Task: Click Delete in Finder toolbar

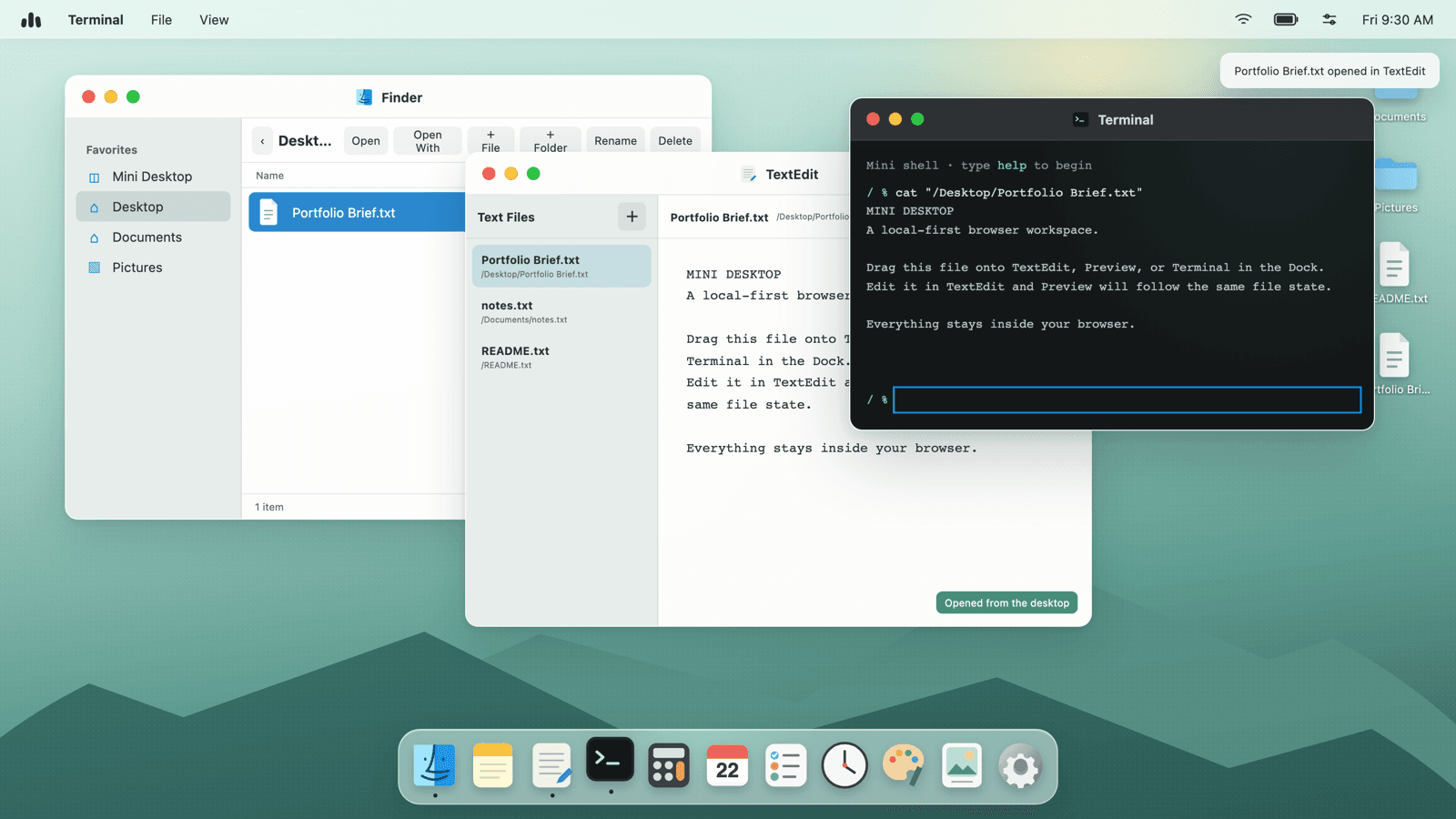Action: pyautogui.click(x=675, y=141)
